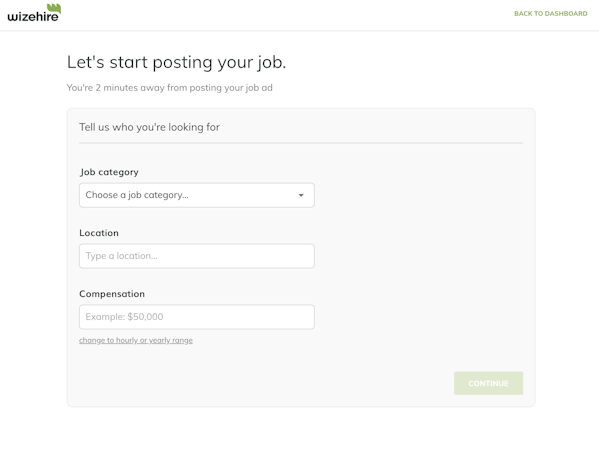Click the 'Let's start posting your job.' heading

(176, 62)
